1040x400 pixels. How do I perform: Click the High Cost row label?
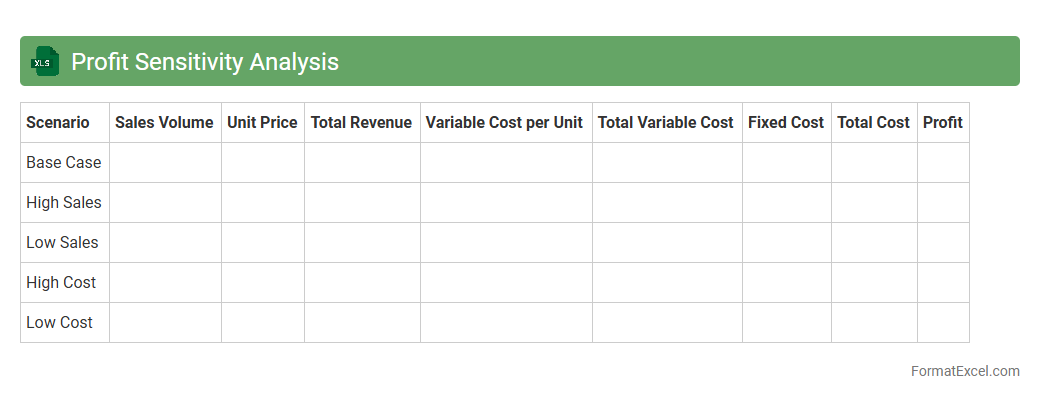click(x=61, y=282)
